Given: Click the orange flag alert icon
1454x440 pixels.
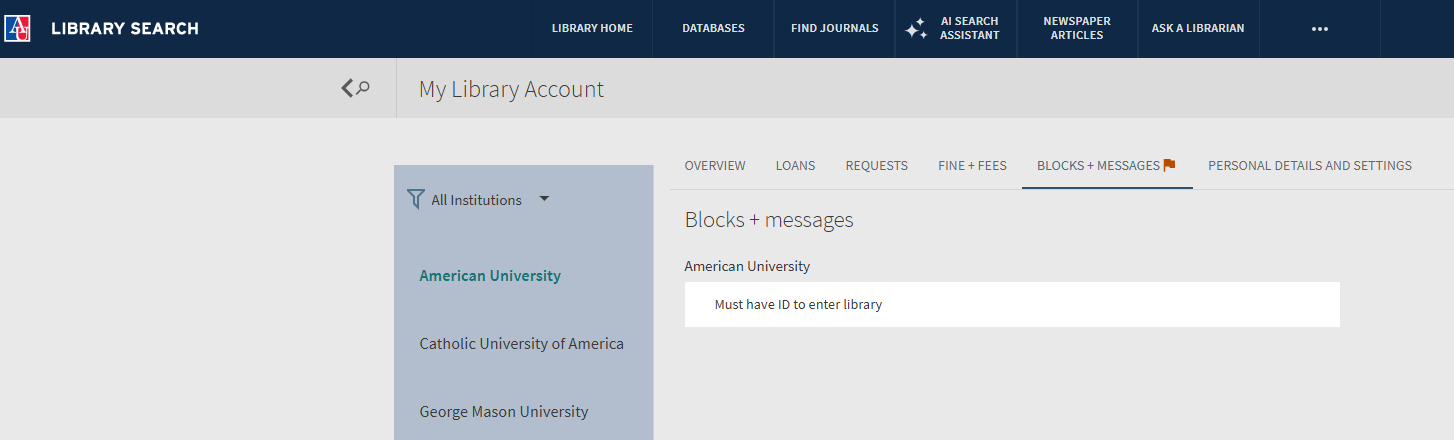Looking at the screenshot, I should [1169, 165].
